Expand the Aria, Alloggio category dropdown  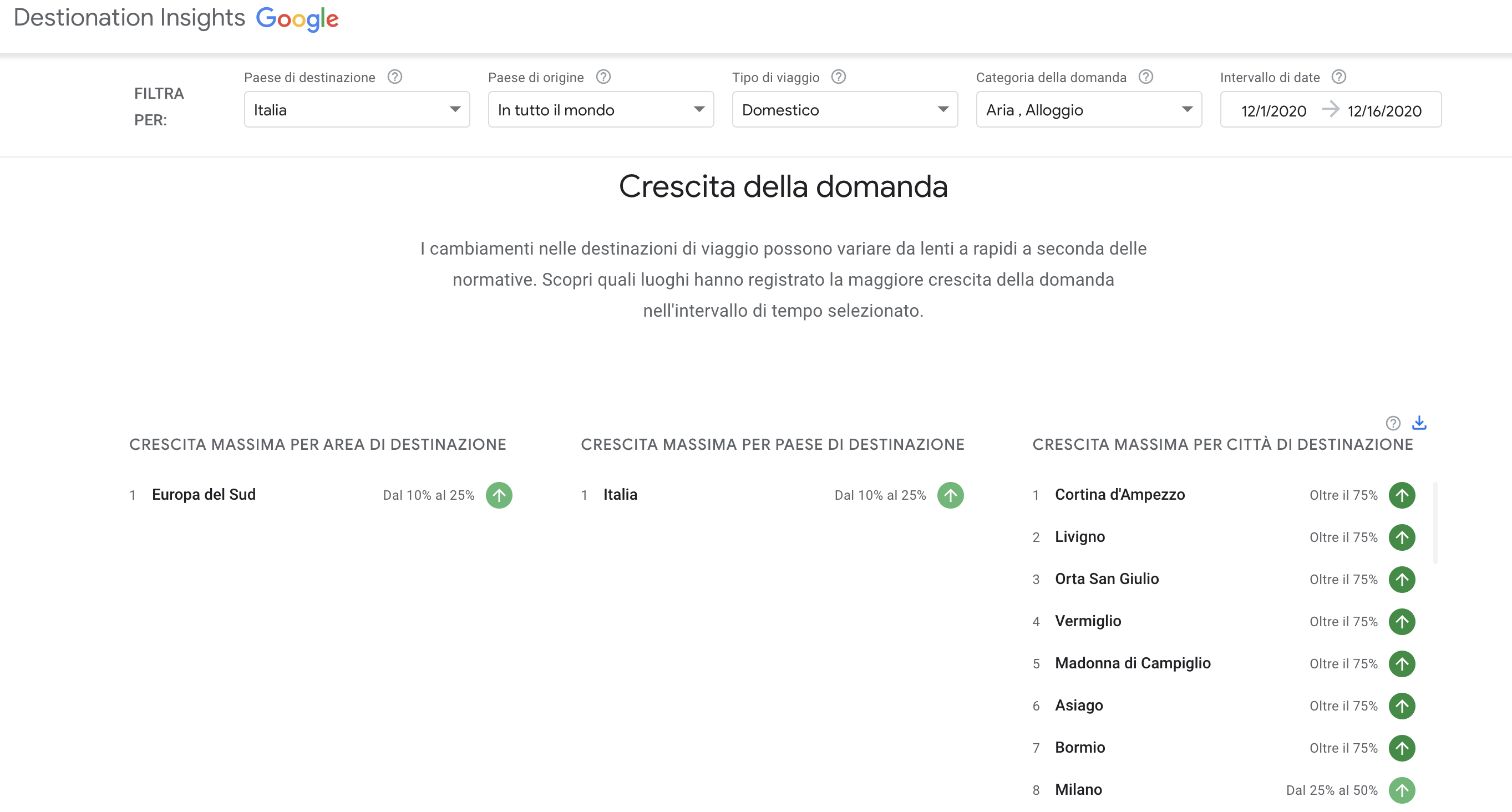1089,109
